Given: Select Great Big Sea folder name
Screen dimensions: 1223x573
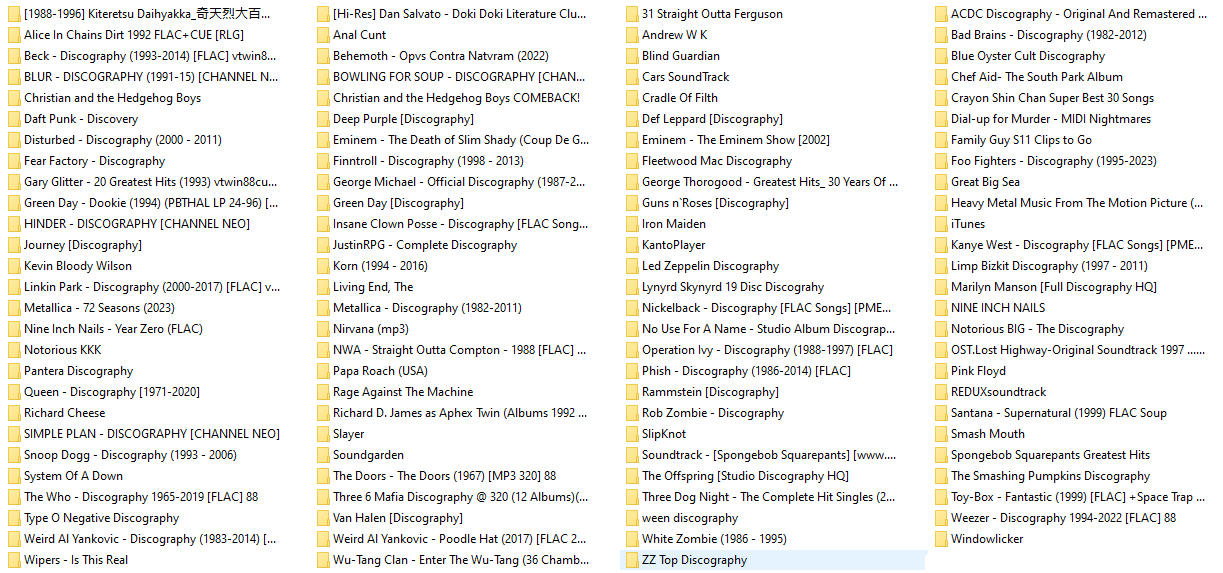Looking at the screenshot, I should [x=985, y=182].
